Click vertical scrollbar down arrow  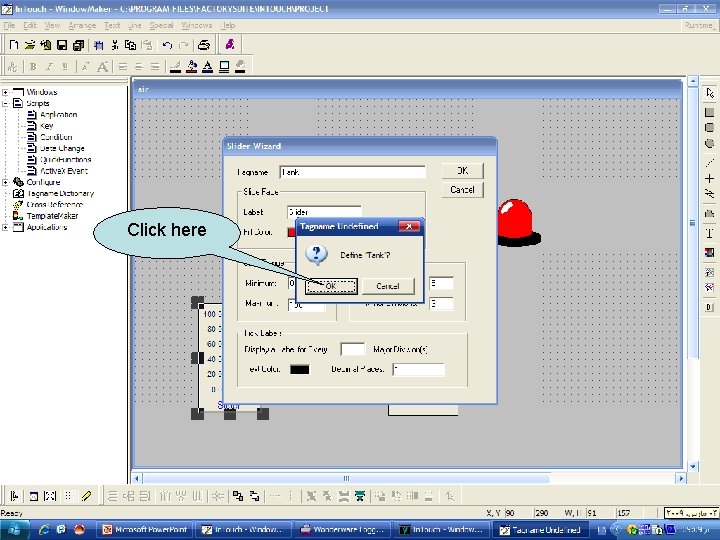tap(692, 467)
